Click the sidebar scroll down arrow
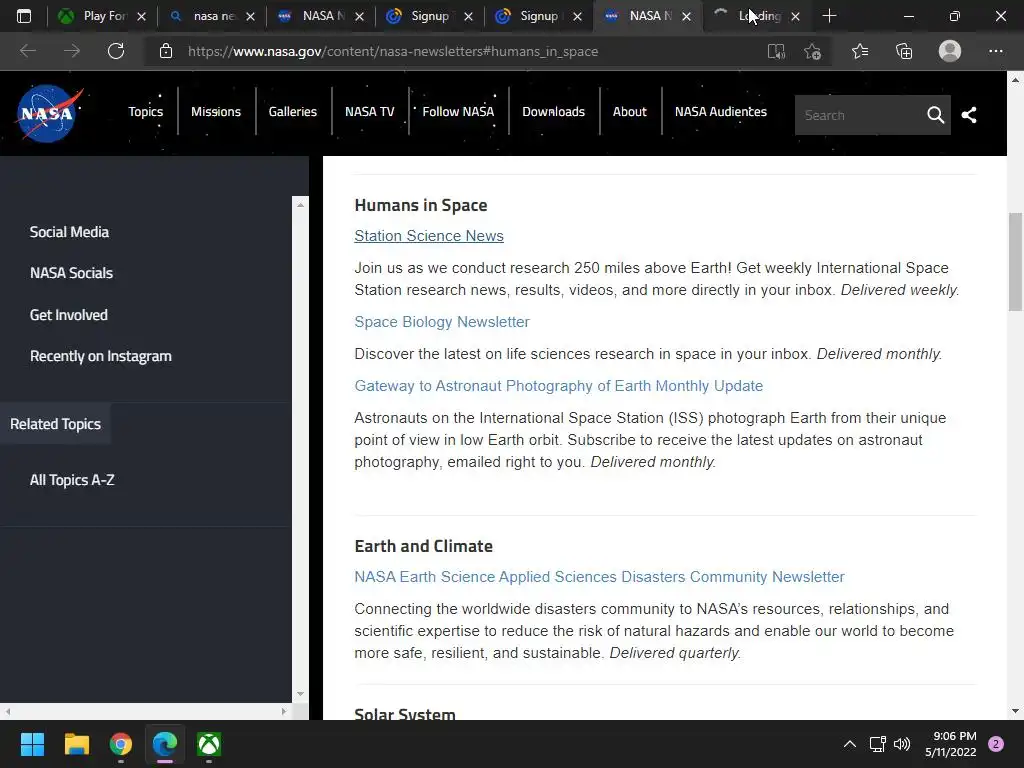This screenshot has height=768, width=1024. point(300,694)
